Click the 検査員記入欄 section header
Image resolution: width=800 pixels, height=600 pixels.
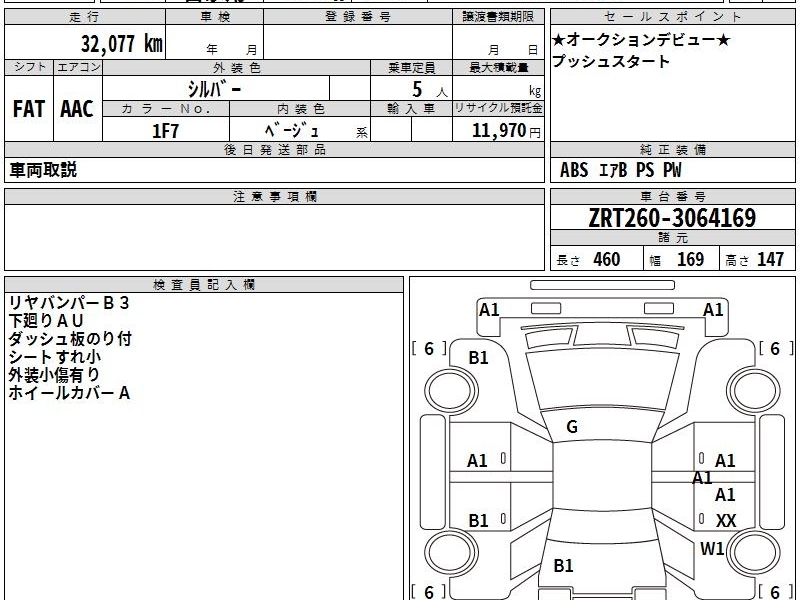[x=204, y=285]
